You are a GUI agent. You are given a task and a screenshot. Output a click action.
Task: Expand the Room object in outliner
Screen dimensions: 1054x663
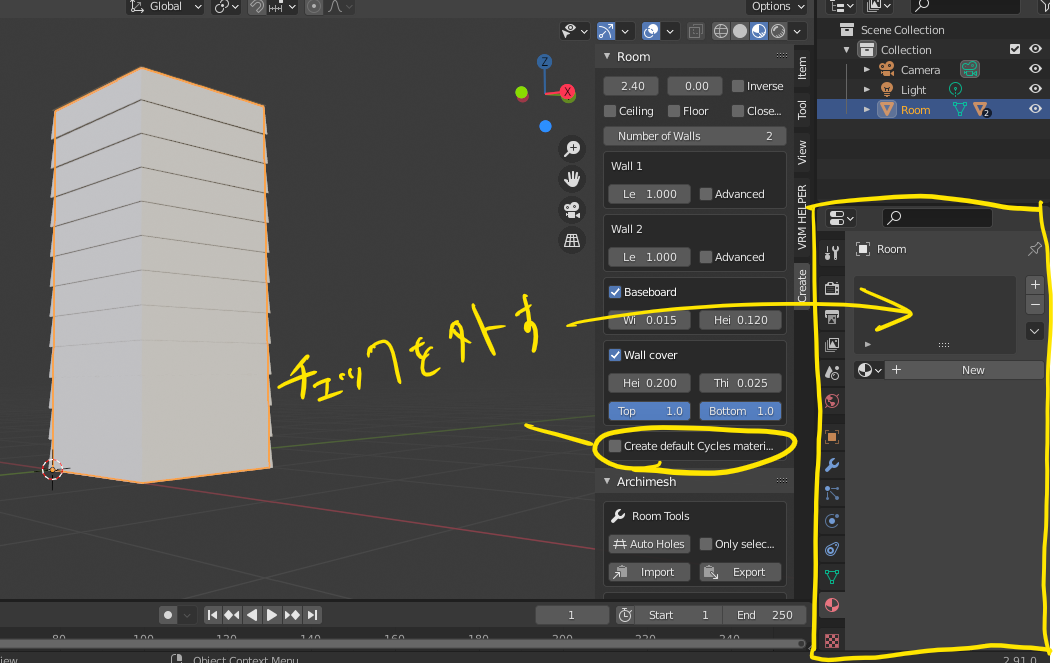pyautogui.click(x=866, y=110)
